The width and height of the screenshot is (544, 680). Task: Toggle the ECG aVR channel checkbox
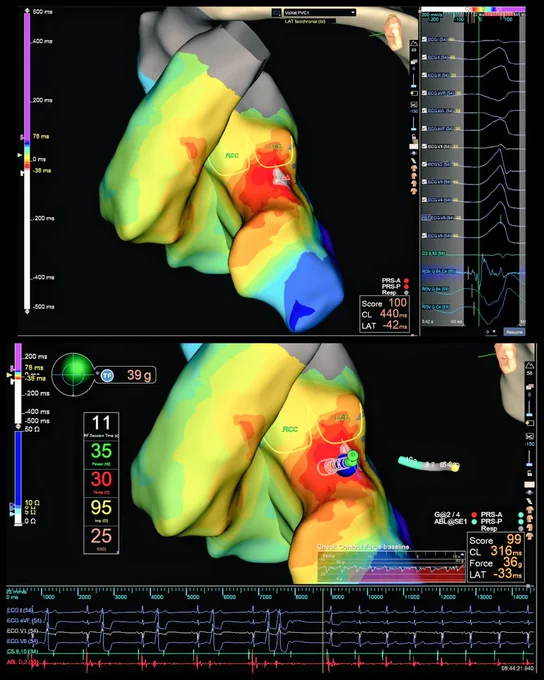(425, 93)
